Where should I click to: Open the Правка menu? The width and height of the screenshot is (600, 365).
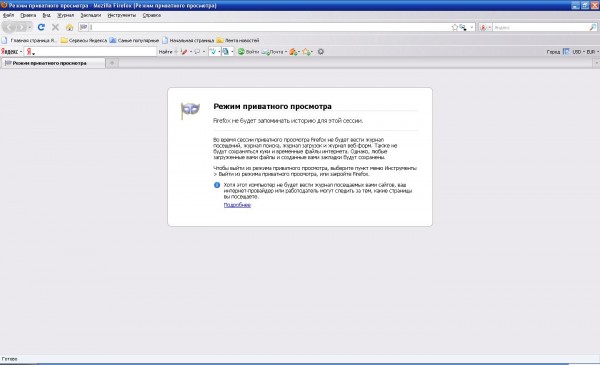pos(28,15)
